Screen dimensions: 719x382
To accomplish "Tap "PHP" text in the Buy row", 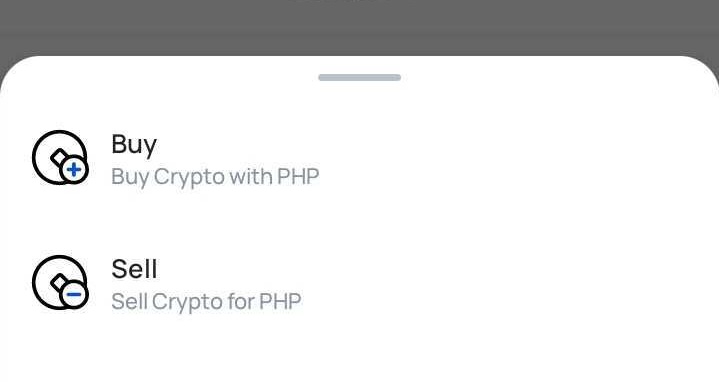I will coord(298,177).
